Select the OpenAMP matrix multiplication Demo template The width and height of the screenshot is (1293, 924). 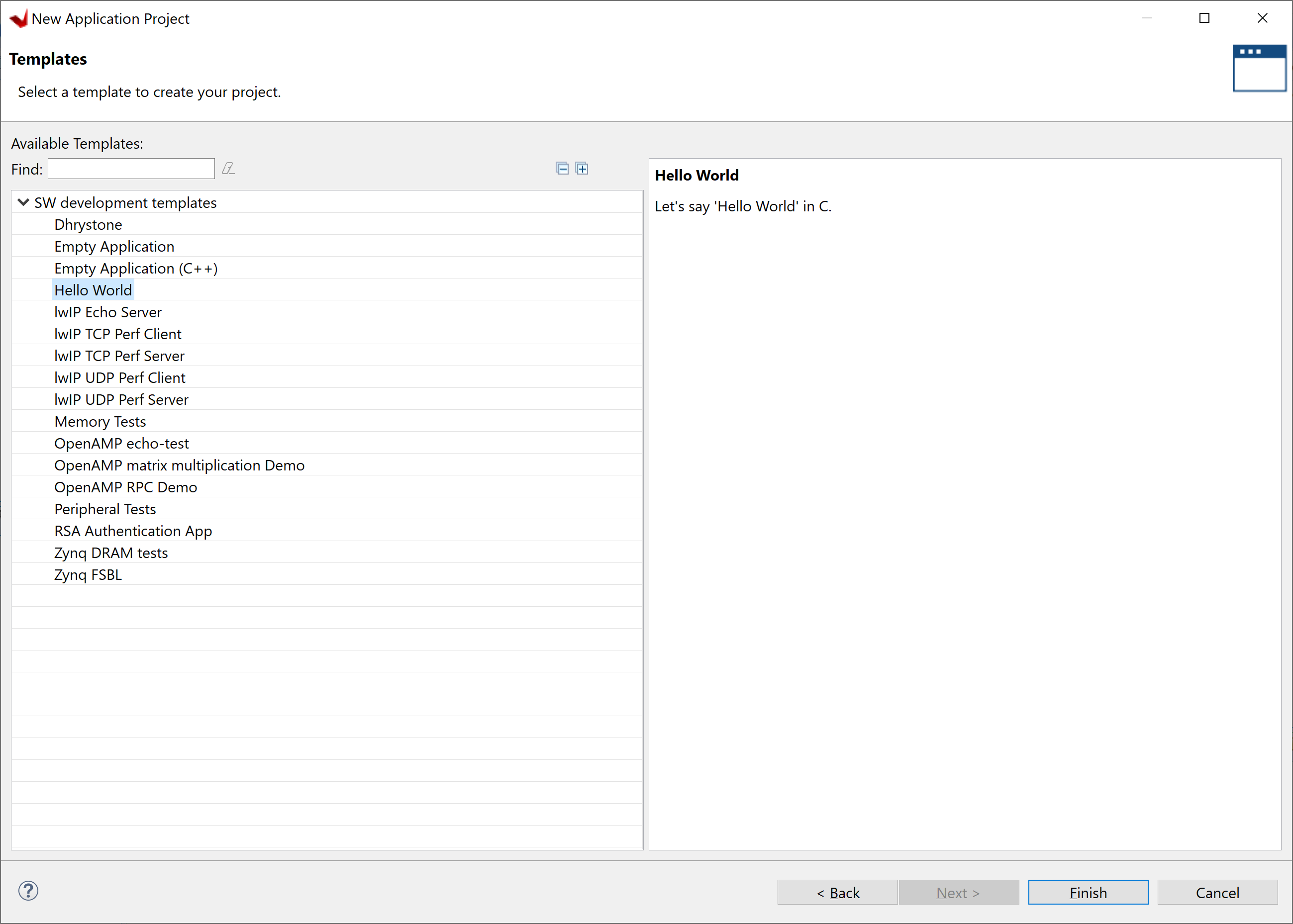tap(179, 465)
